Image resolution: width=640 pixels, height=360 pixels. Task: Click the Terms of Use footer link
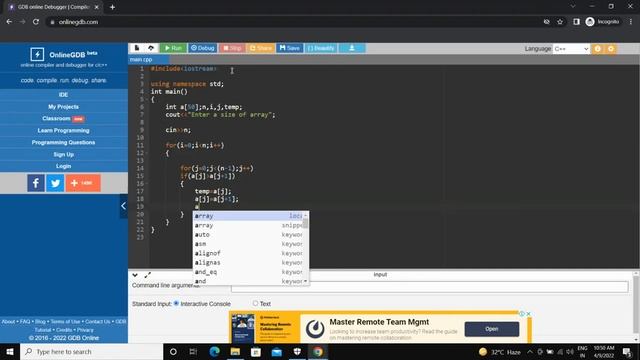pos(65,322)
